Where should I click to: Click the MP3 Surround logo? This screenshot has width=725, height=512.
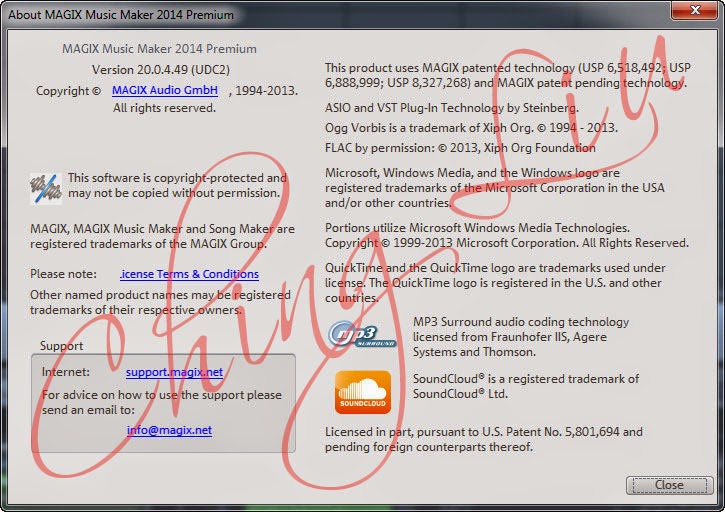point(362,335)
